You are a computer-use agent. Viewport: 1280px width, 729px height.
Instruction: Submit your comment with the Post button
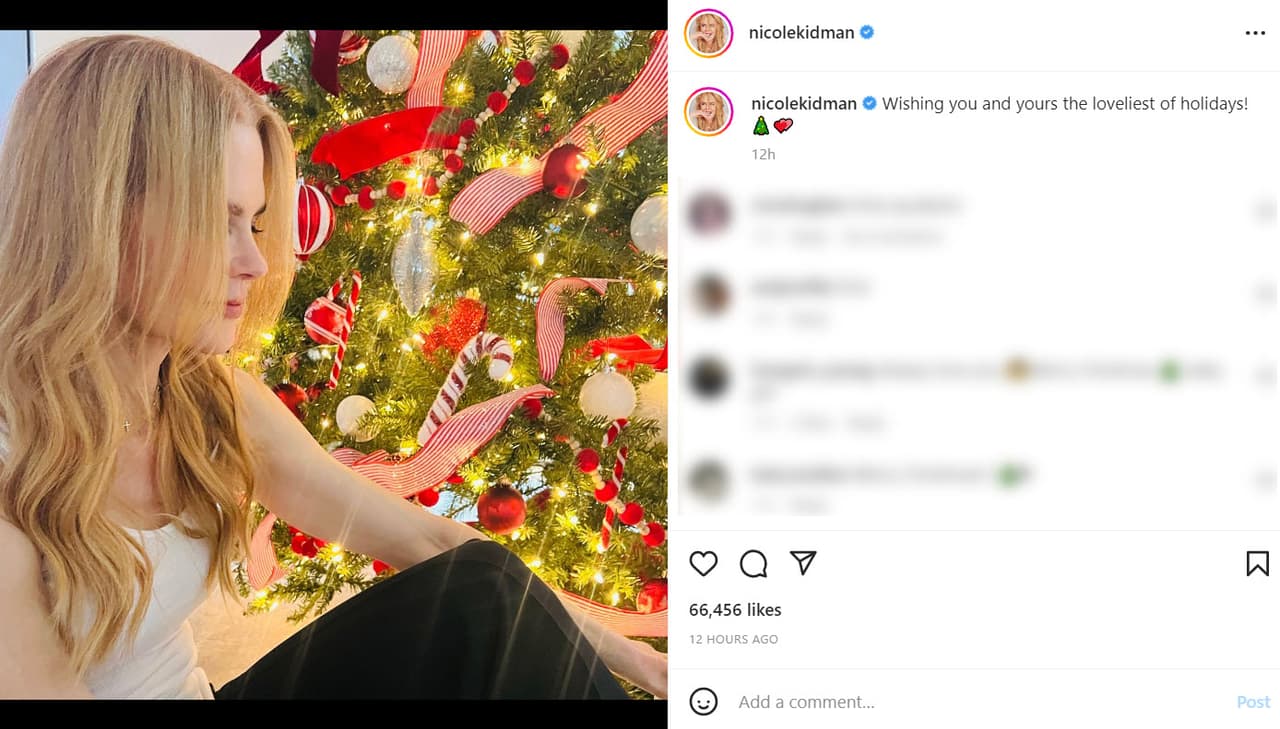pyautogui.click(x=1252, y=701)
